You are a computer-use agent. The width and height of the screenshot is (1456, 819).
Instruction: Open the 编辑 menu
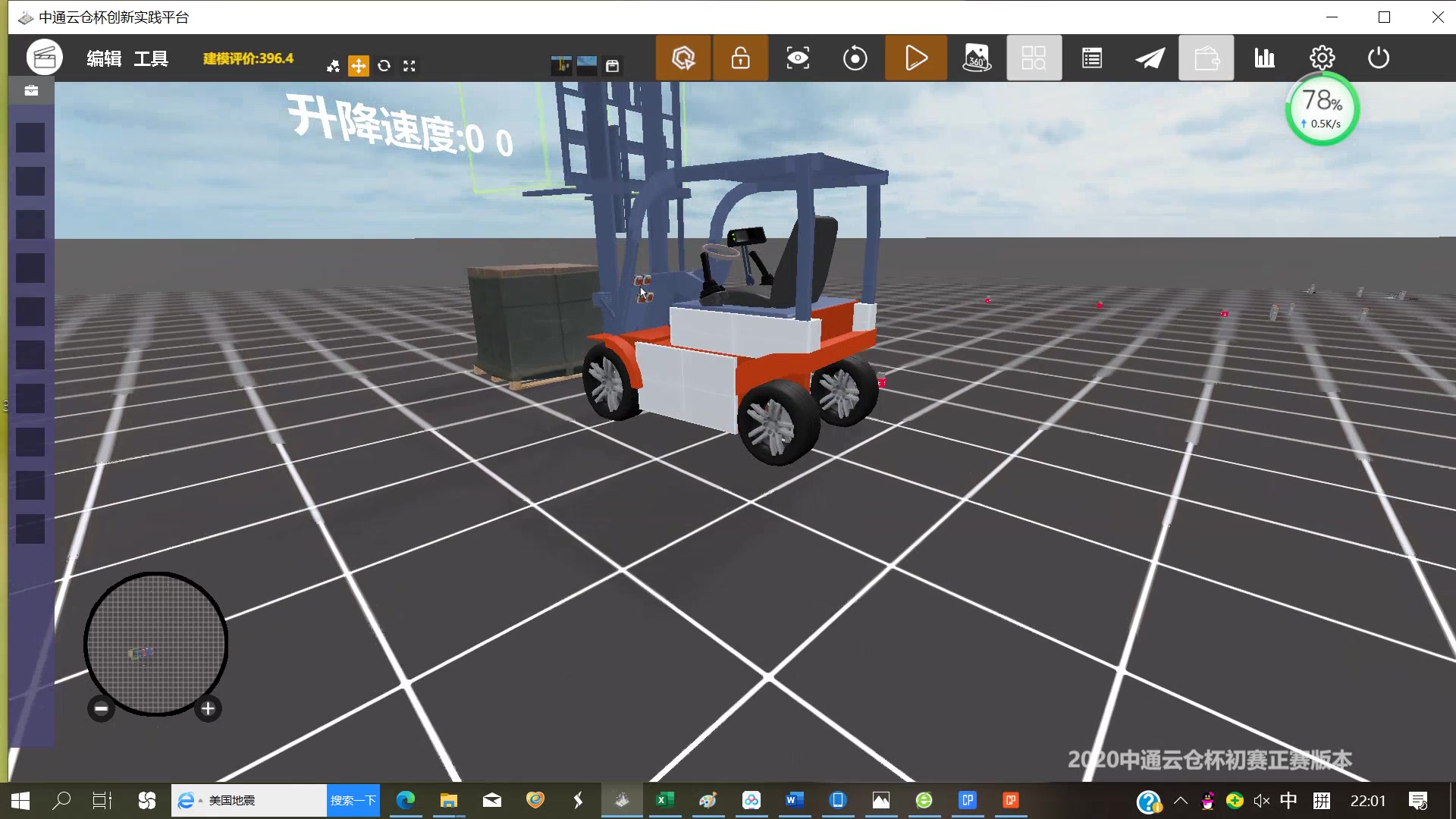click(104, 58)
